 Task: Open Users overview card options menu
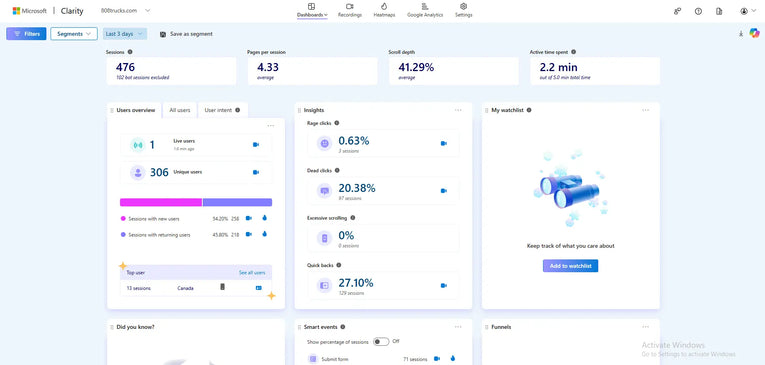pyautogui.click(x=271, y=126)
